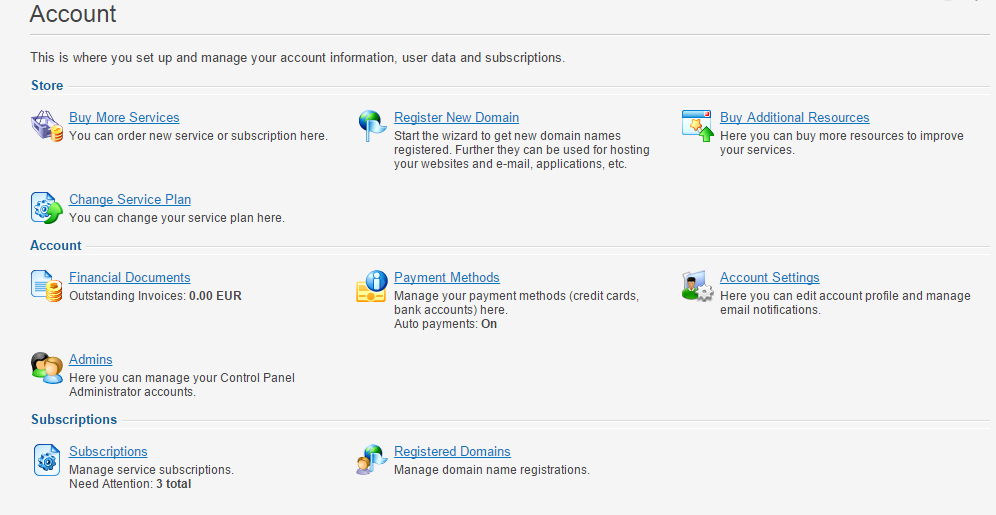The height and width of the screenshot is (515, 996).
Task: Click the Admins two-people icon
Action: click(x=47, y=368)
